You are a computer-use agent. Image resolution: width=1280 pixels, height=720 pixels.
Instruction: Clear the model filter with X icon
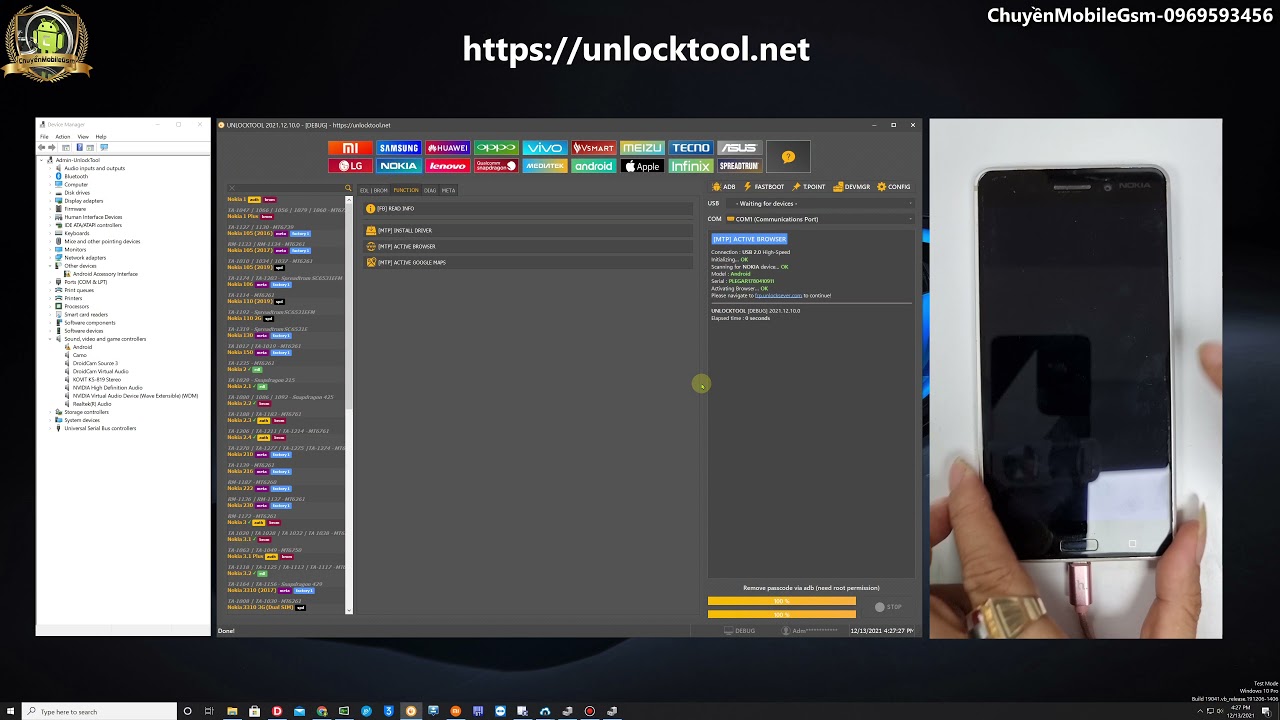[x=231, y=188]
